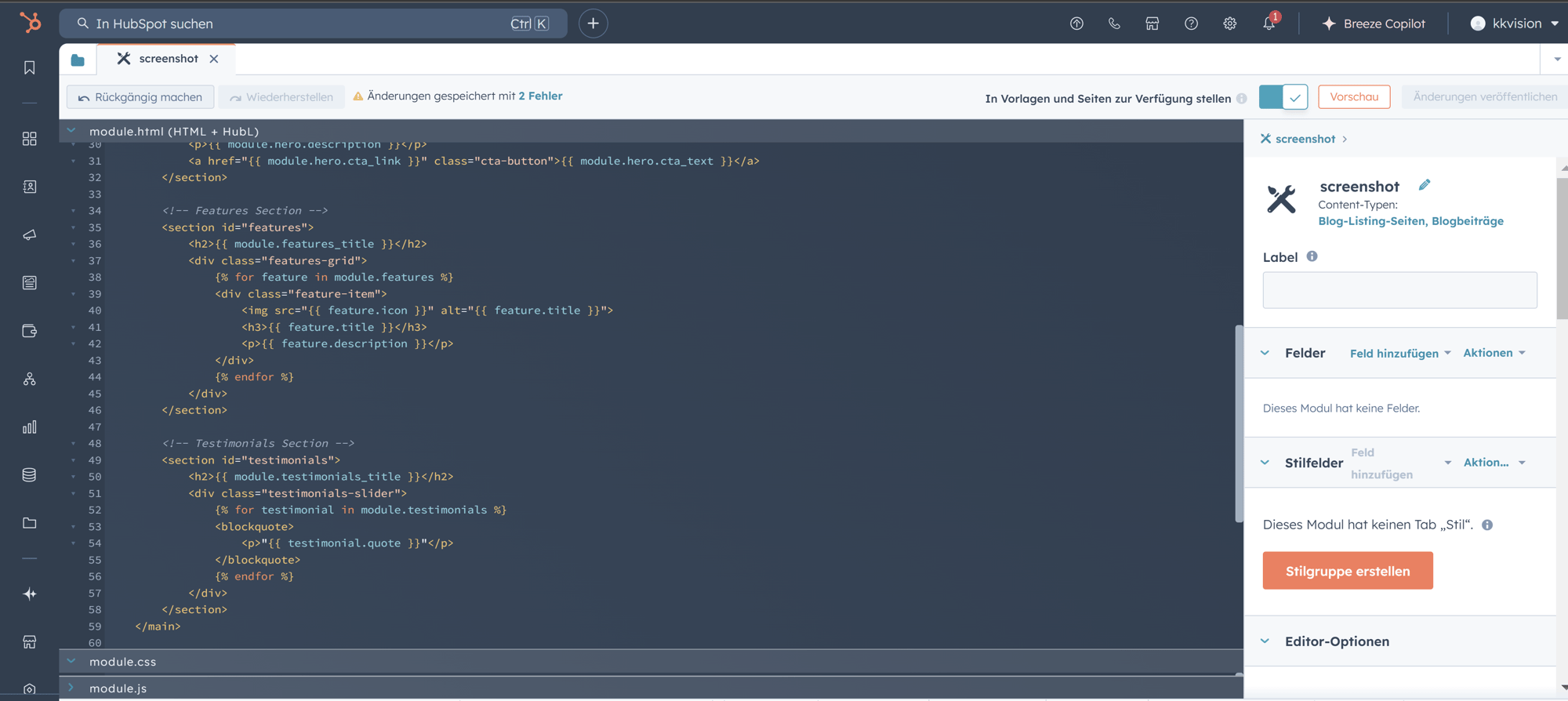Screen dimensions: 1568x701
Task: Click the code editor vertical scrollbar
Action: point(1239,423)
